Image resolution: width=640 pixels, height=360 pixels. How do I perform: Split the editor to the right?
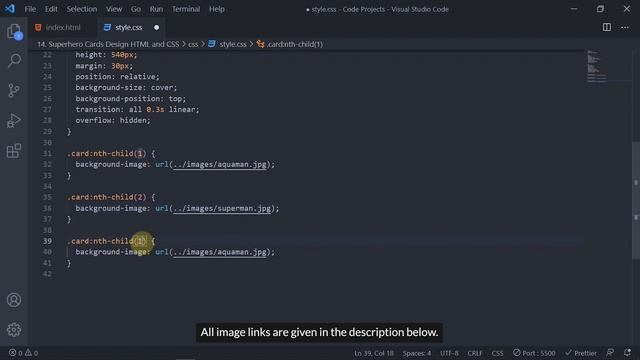(607, 27)
